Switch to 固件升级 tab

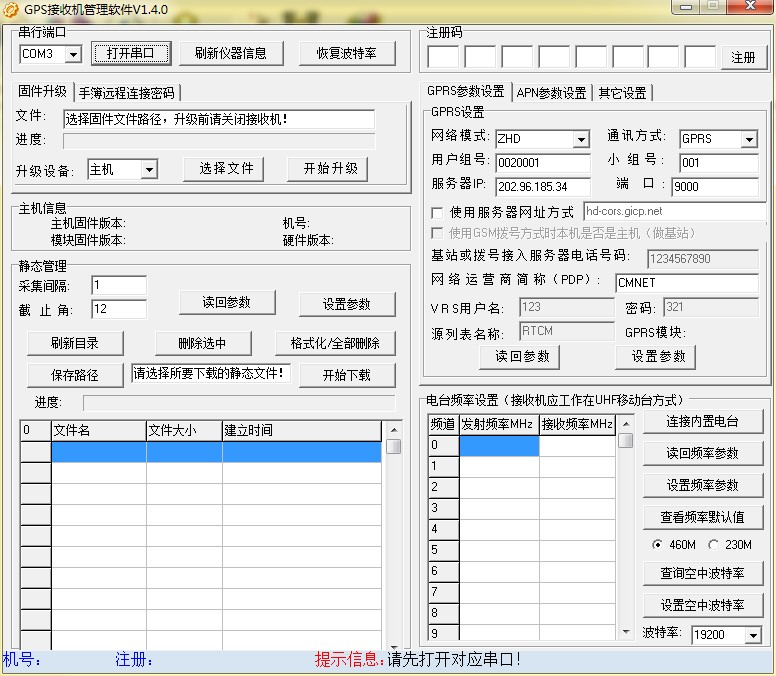[x=43, y=92]
